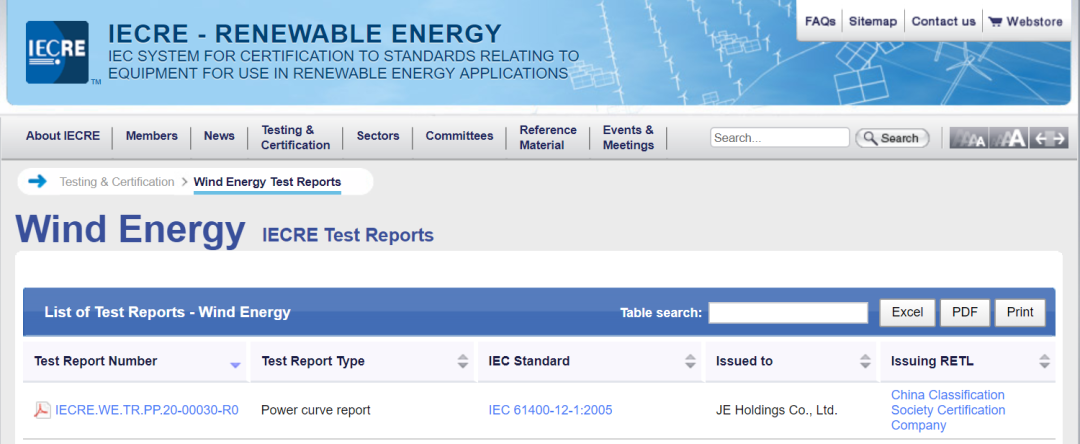Click the Testing & Certification breadcrumb
1080x444 pixels.
(x=116, y=182)
